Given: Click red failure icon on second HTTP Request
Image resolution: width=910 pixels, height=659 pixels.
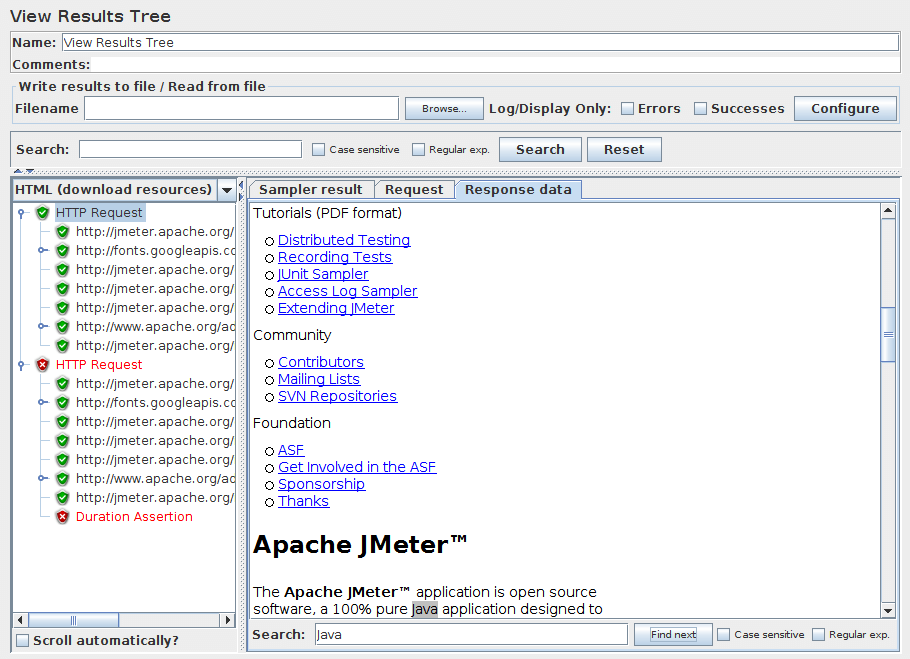Looking at the screenshot, I should 42,364.
